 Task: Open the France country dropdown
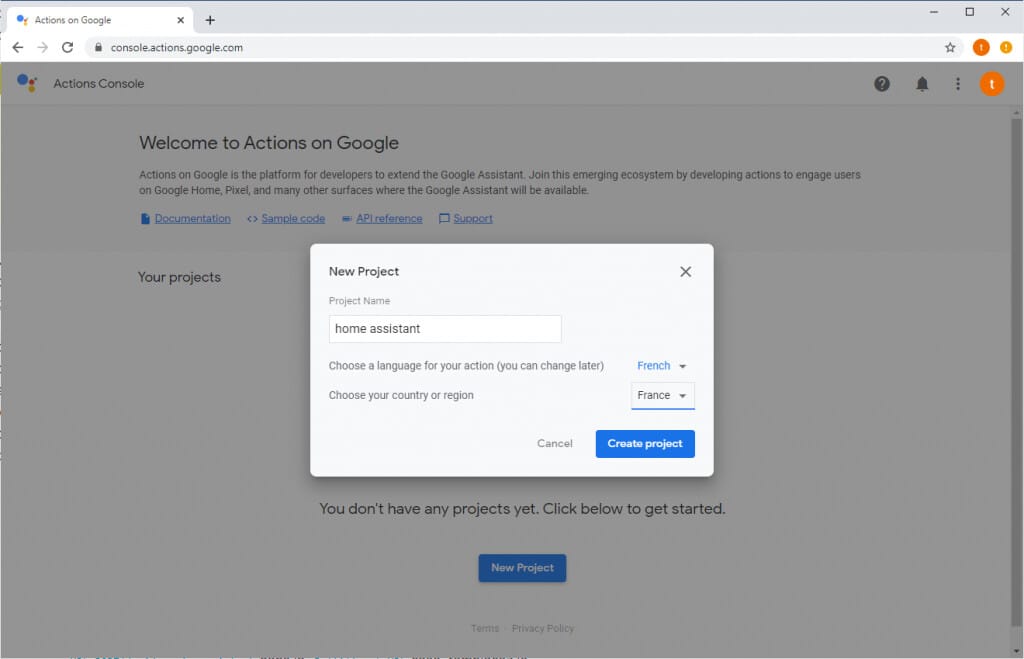662,396
